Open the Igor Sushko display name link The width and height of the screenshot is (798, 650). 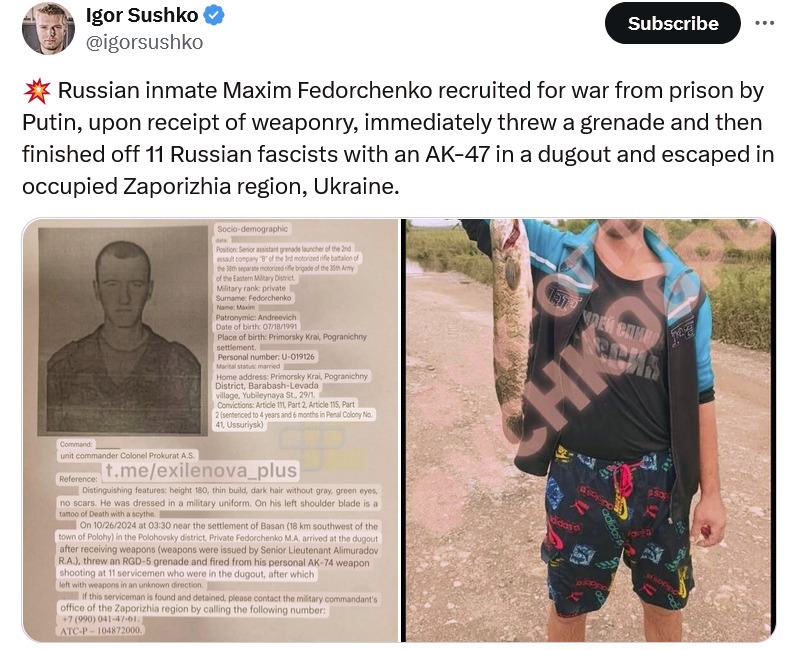coord(142,15)
